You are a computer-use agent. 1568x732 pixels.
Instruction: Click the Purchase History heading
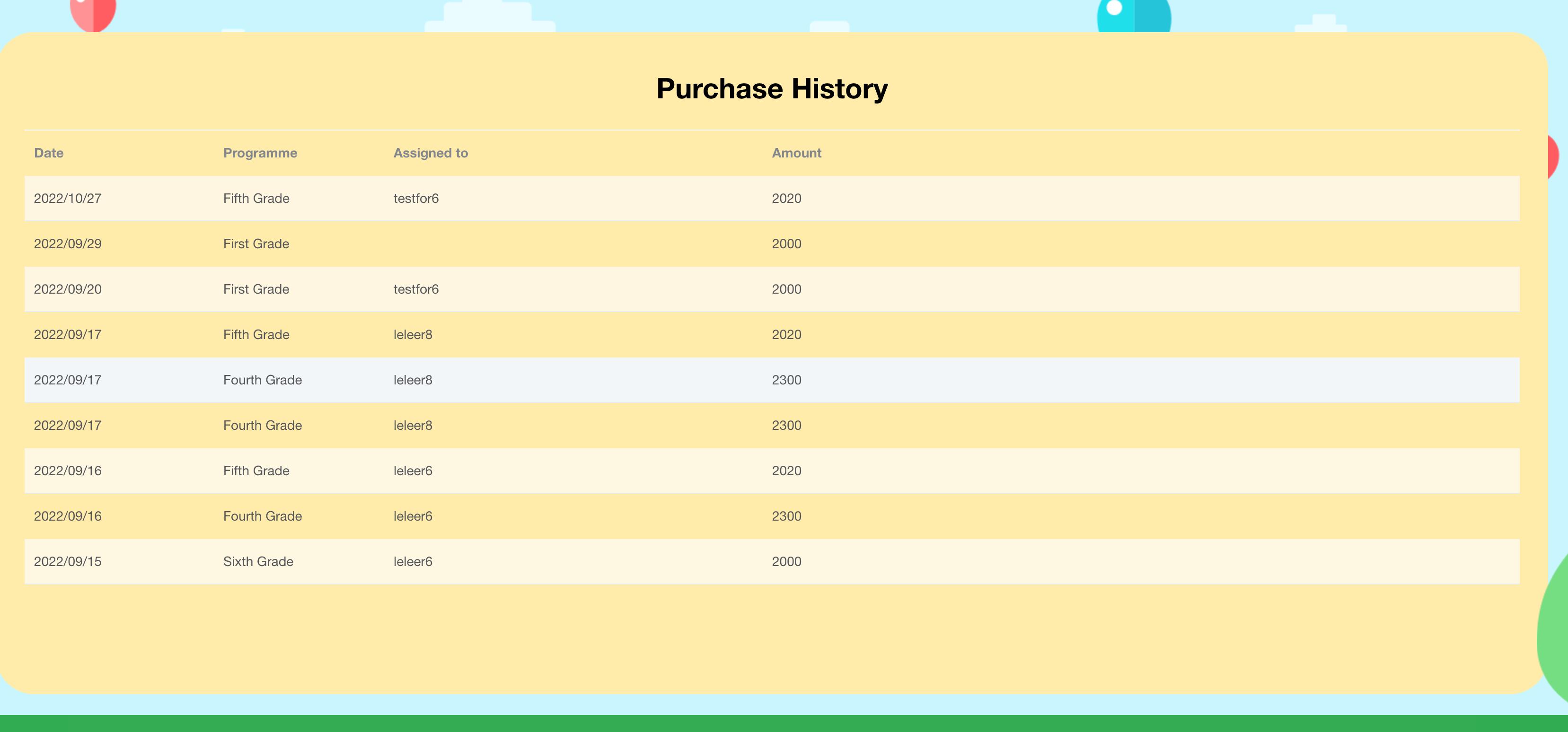click(x=772, y=89)
